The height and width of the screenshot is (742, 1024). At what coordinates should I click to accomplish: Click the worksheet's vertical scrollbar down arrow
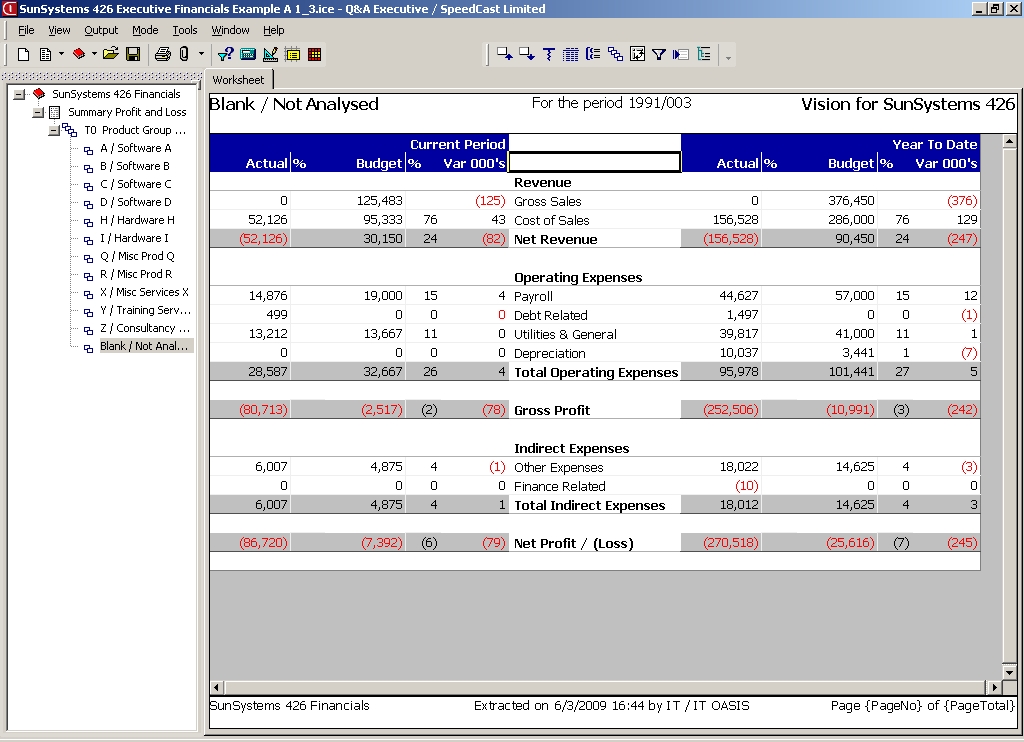pyautogui.click(x=1009, y=672)
